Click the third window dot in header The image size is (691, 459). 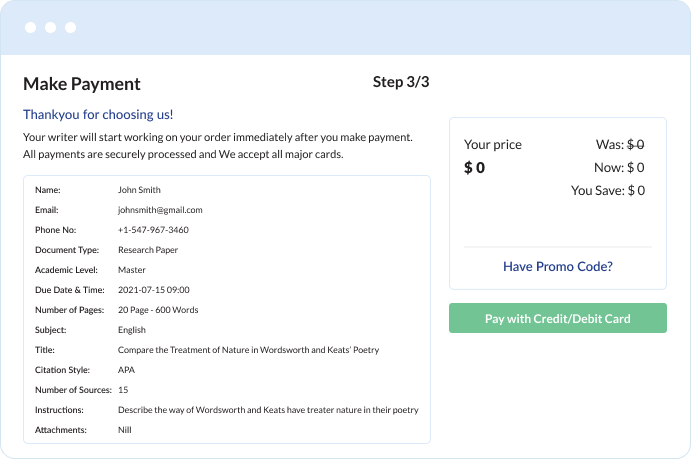pos(71,27)
